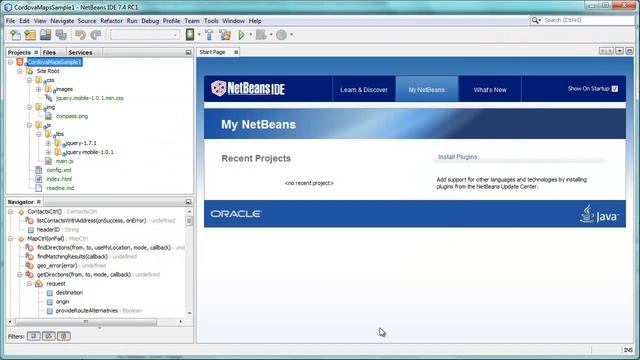Click the Navigator horizontal scrollbar
The width and height of the screenshot is (640, 360).
coord(86,322)
